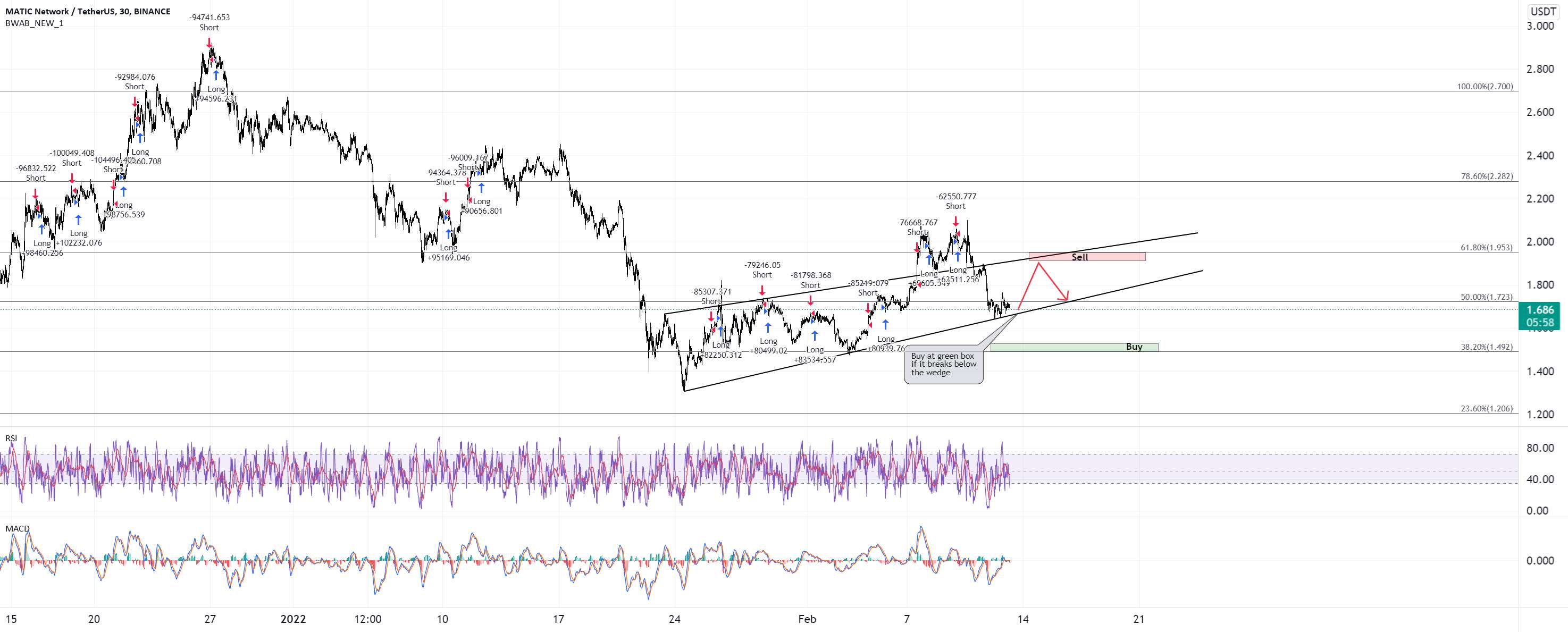Select the 78.60%(2.282) Fibonacci label
1568x632 pixels.
(x=1487, y=176)
